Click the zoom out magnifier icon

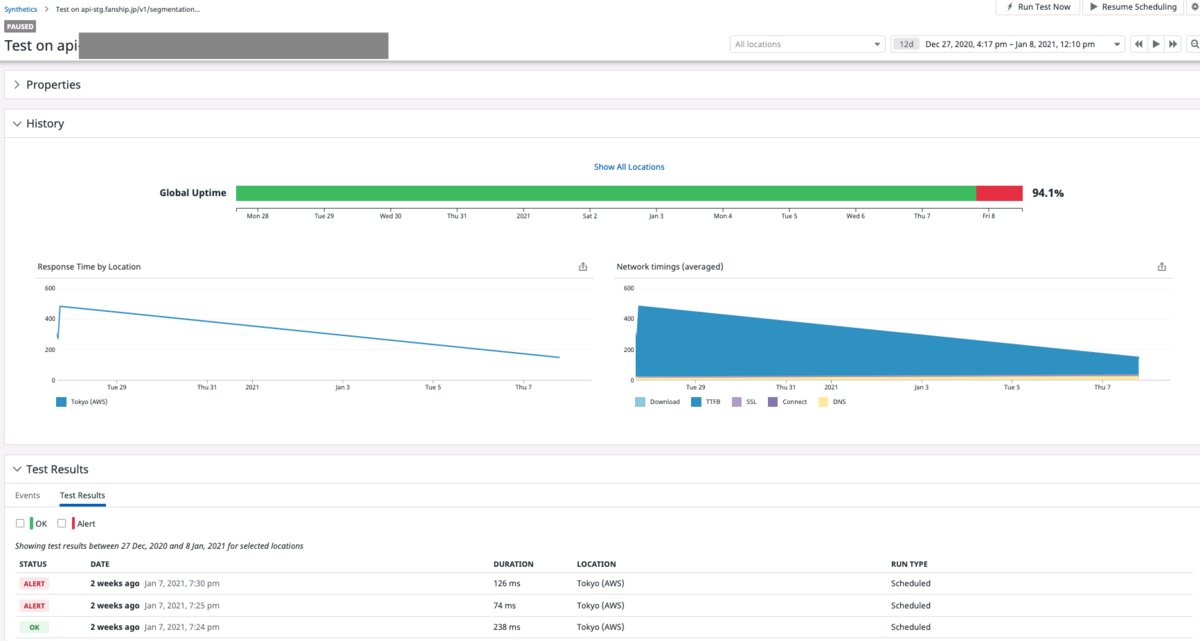click(1193, 44)
